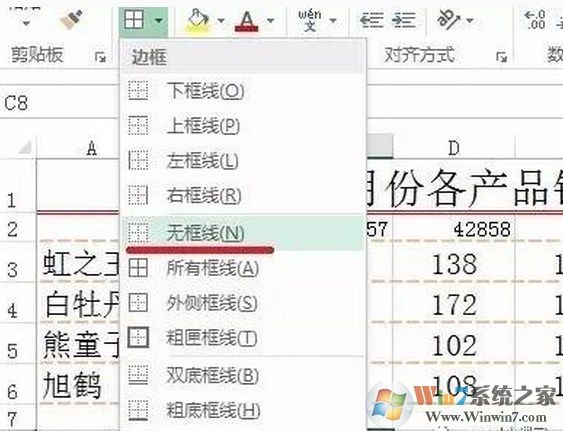
Task: Open the 剪贴板 clipboard dialog launcher
Action: (101, 57)
